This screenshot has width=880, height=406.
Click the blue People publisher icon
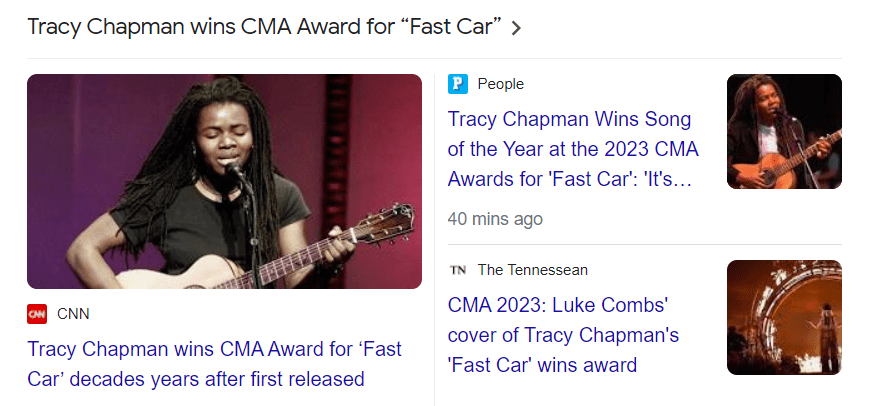tap(458, 84)
